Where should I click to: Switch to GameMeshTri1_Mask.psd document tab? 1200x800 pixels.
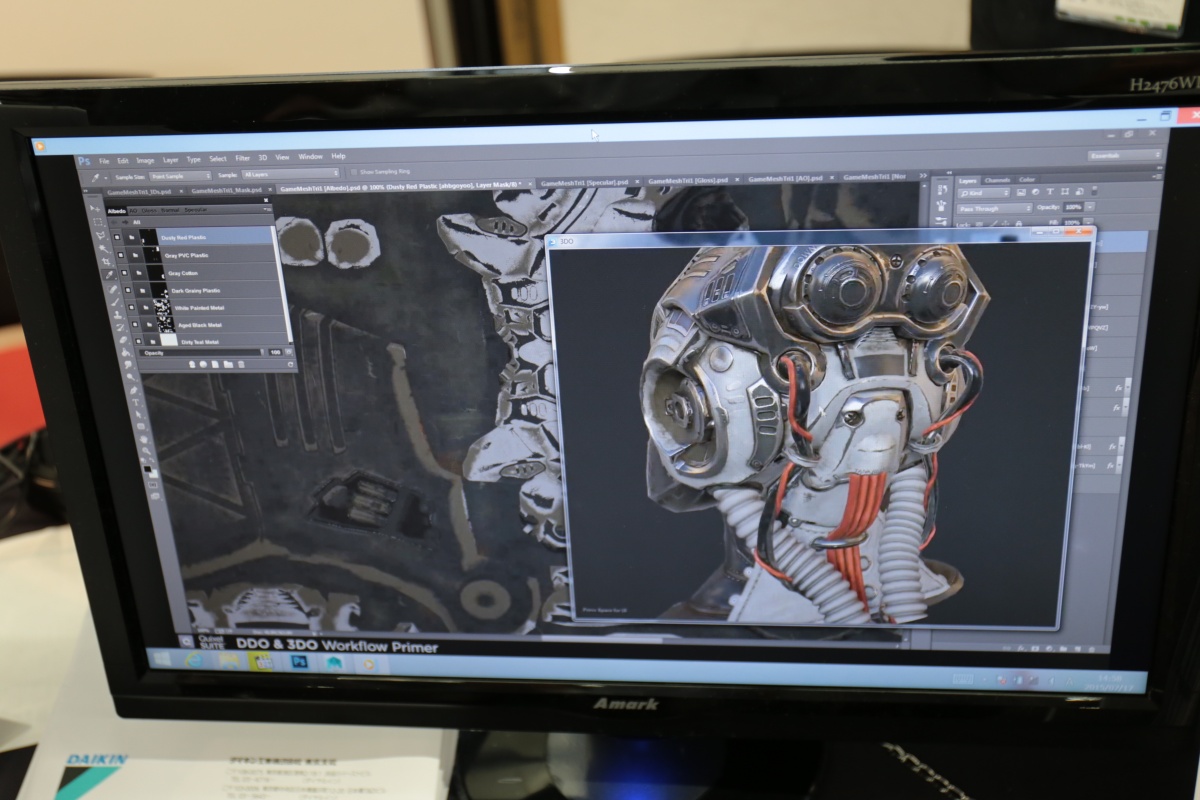pyautogui.click(x=227, y=190)
